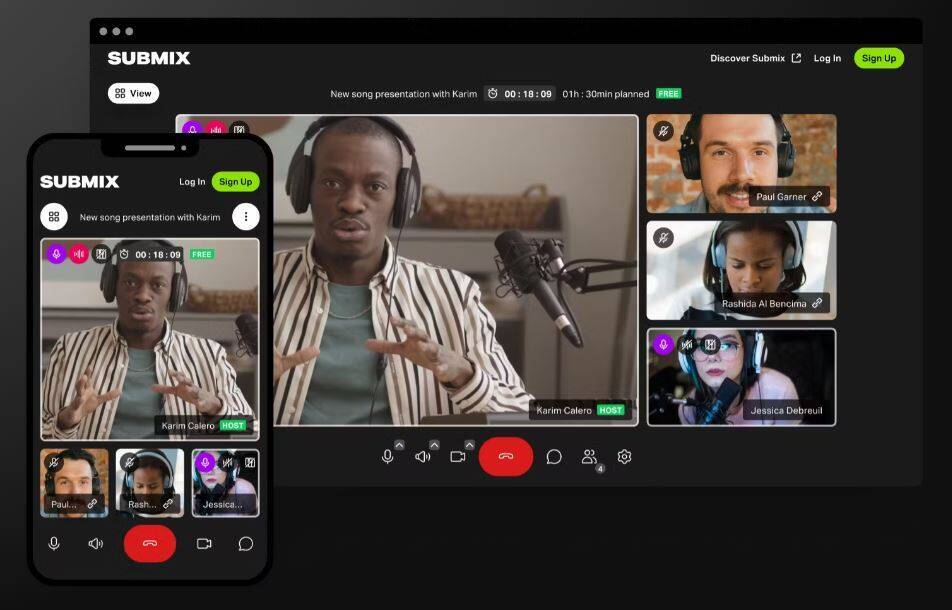Expand speaker options chevron on desktop

click(x=434, y=445)
